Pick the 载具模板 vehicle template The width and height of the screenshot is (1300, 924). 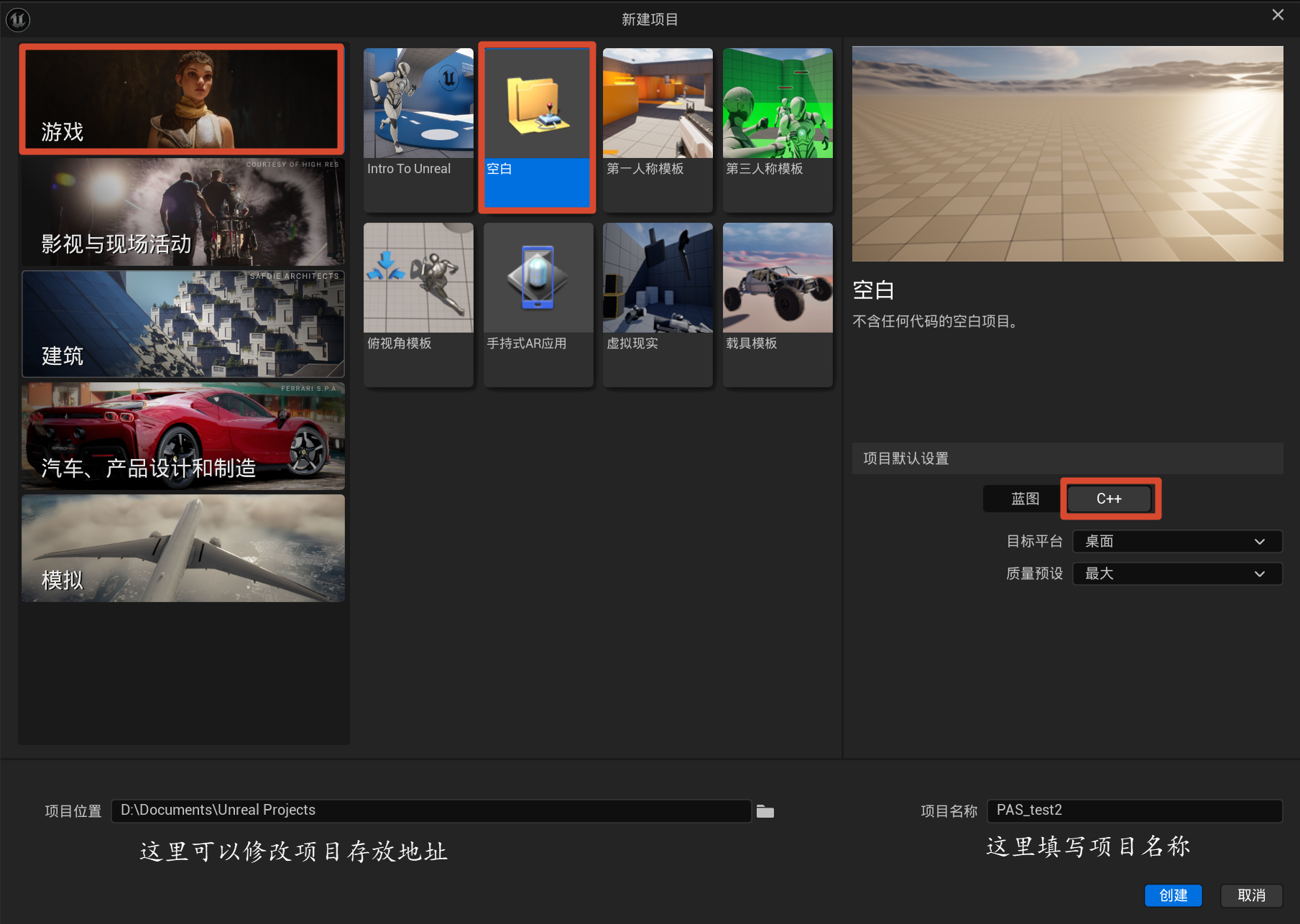point(778,304)
